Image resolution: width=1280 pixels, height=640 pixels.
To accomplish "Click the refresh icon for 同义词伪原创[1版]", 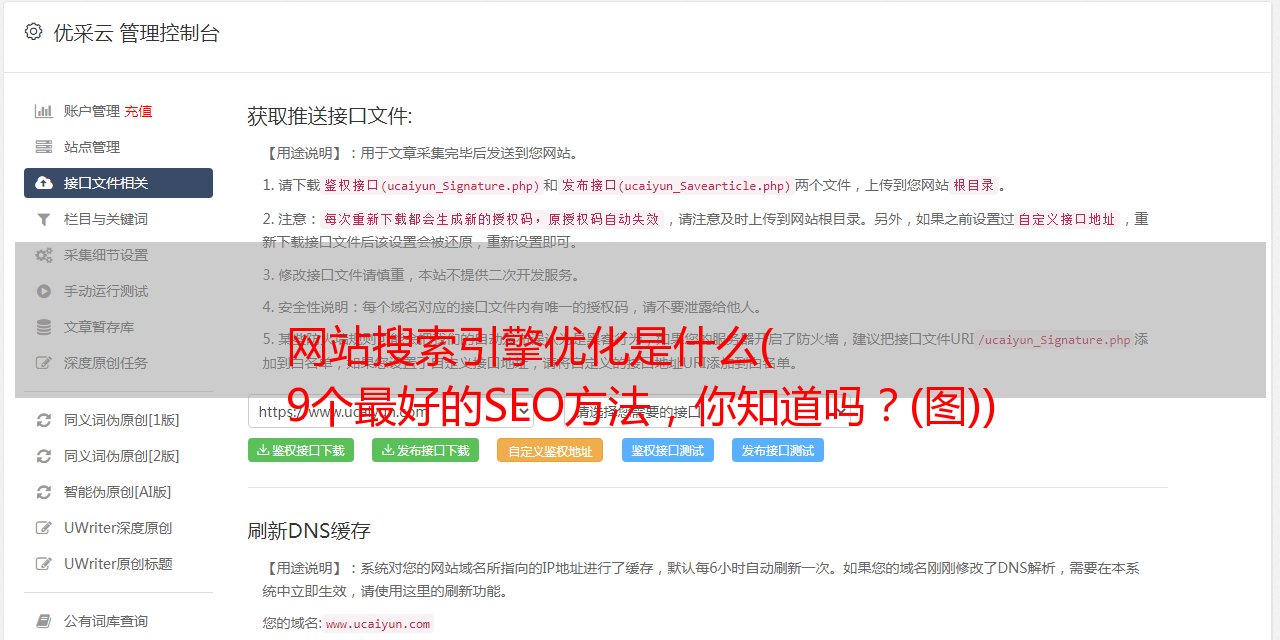I will [x=44, y=420].
